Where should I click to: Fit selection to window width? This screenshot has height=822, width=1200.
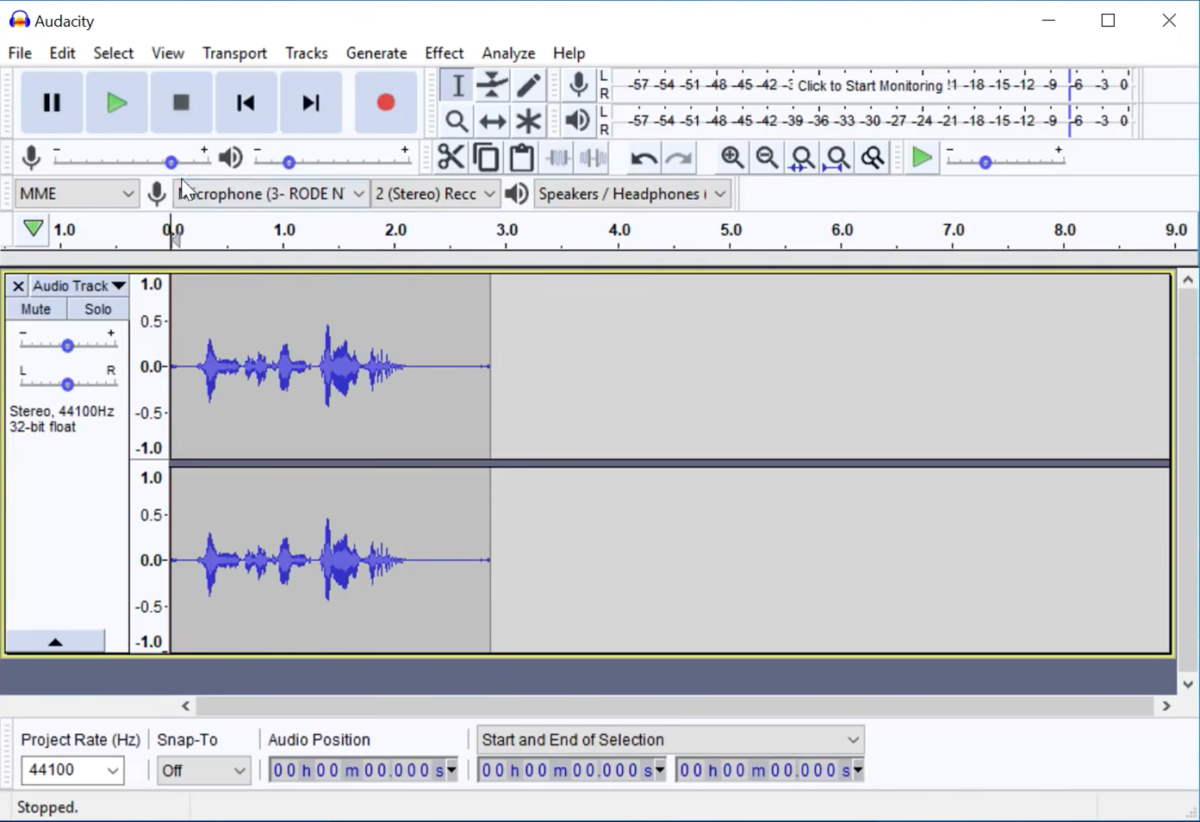tap(802, 158)
